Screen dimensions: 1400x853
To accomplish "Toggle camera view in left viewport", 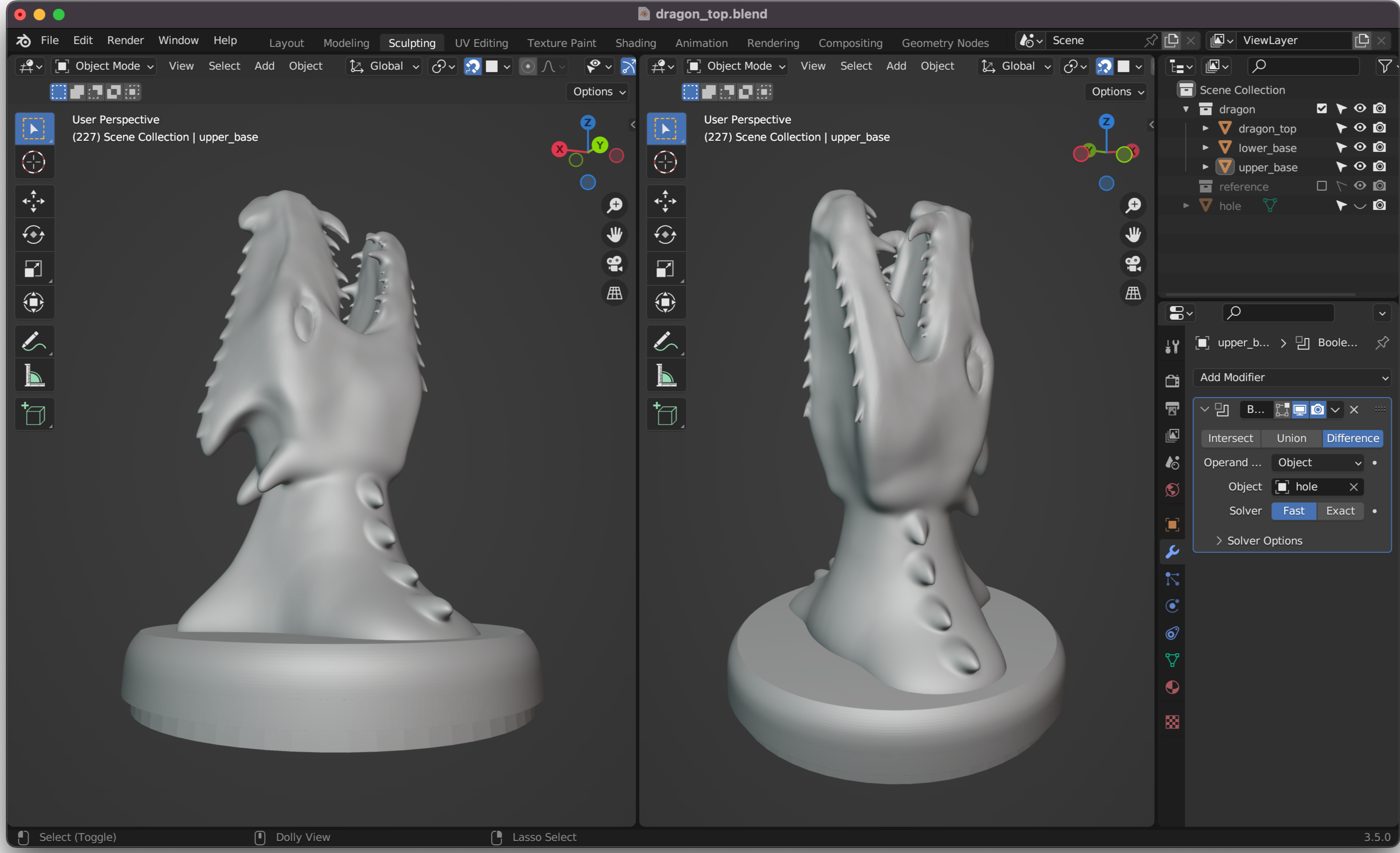I will [615, 264].
